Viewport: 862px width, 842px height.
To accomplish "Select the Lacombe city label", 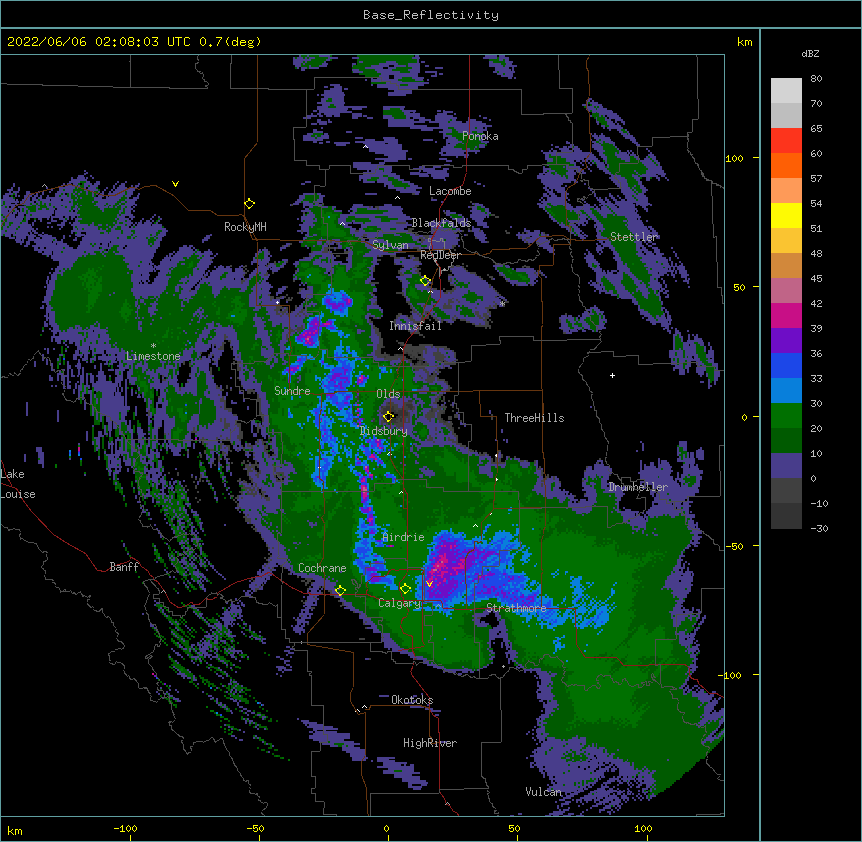I will (450, 191).
